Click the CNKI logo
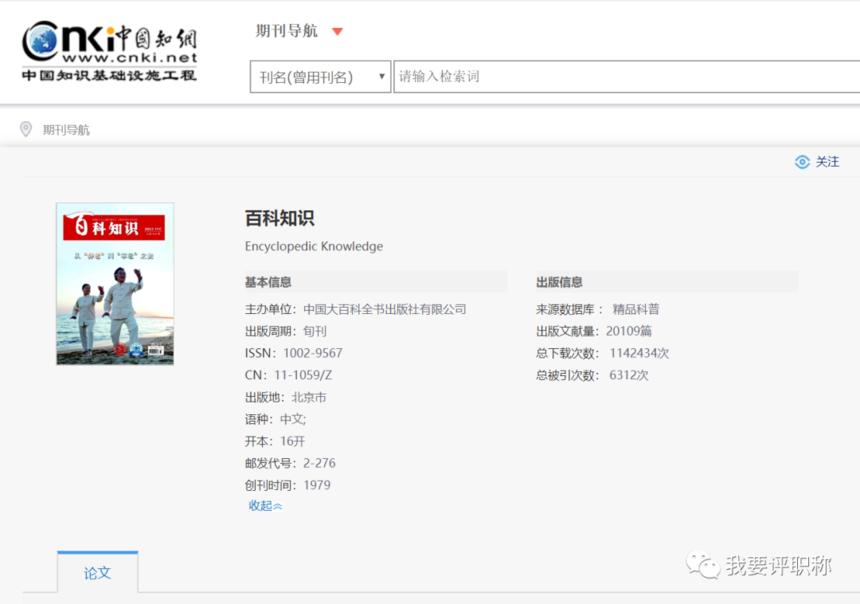Image resolution: width=860 pixels, height=604 pixels. pyautogui.click(x=109, y=51)
